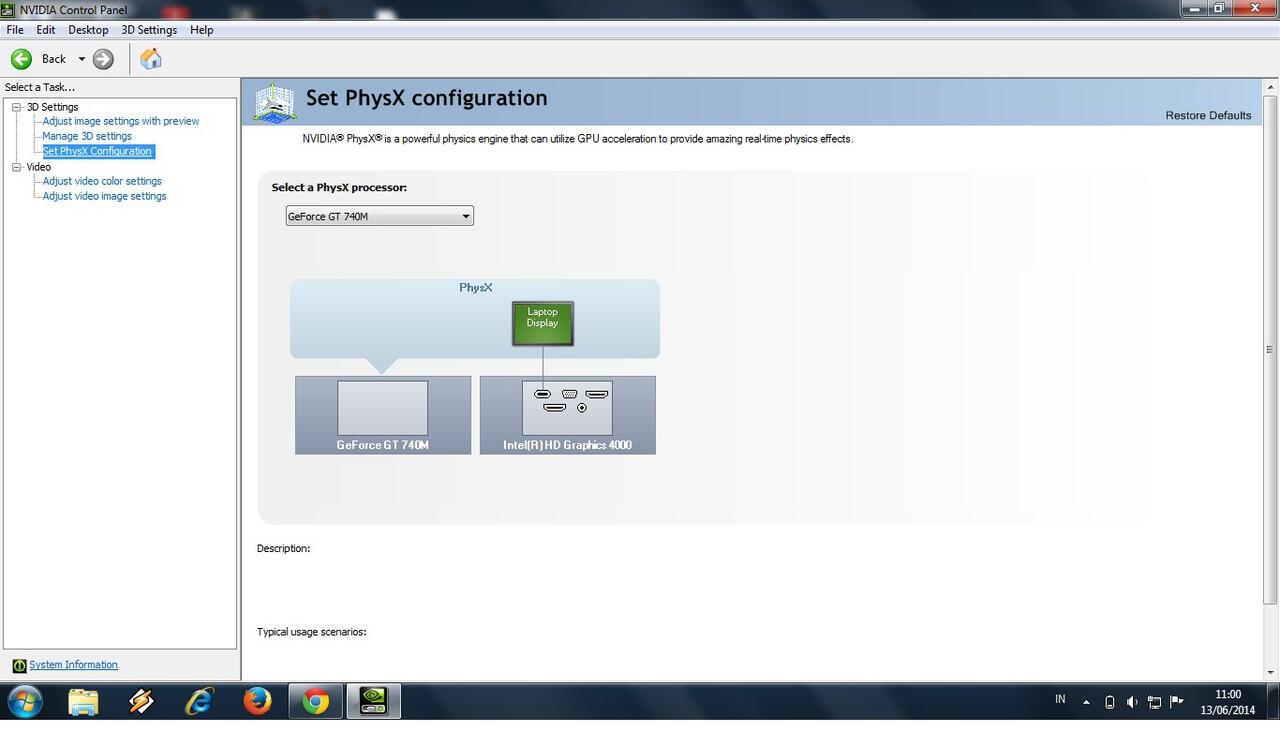Click the green Back arrow icon
This screenshot has height=732, width=1280.
pos(21,59)
